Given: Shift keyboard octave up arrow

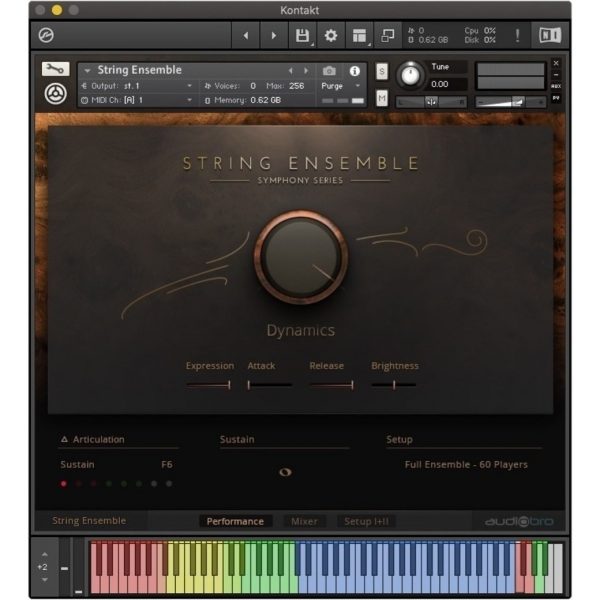Looking at the screenshot, I should click(x=45, y=554).
